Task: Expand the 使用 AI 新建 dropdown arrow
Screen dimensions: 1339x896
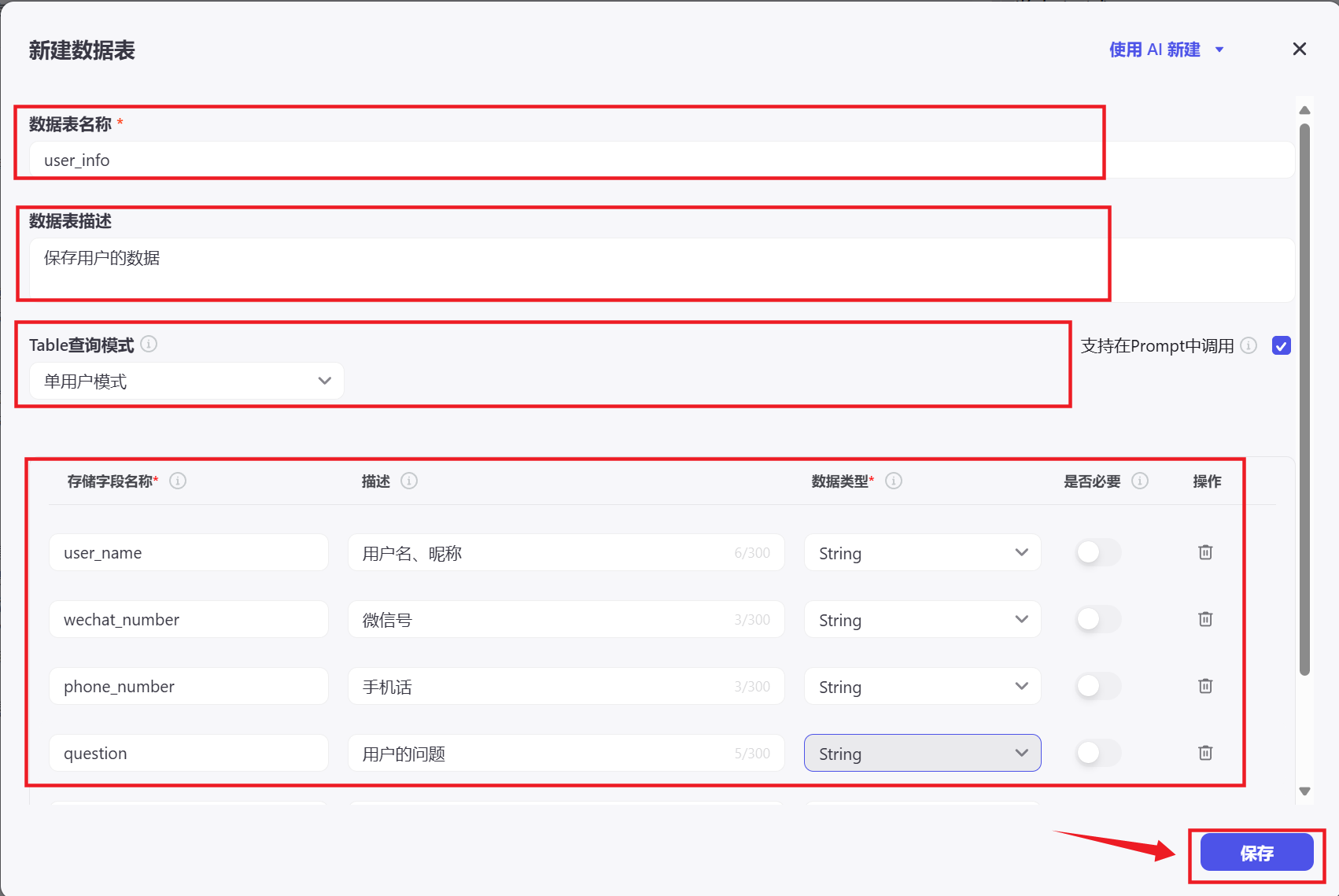Action: tap(1219, 50)
